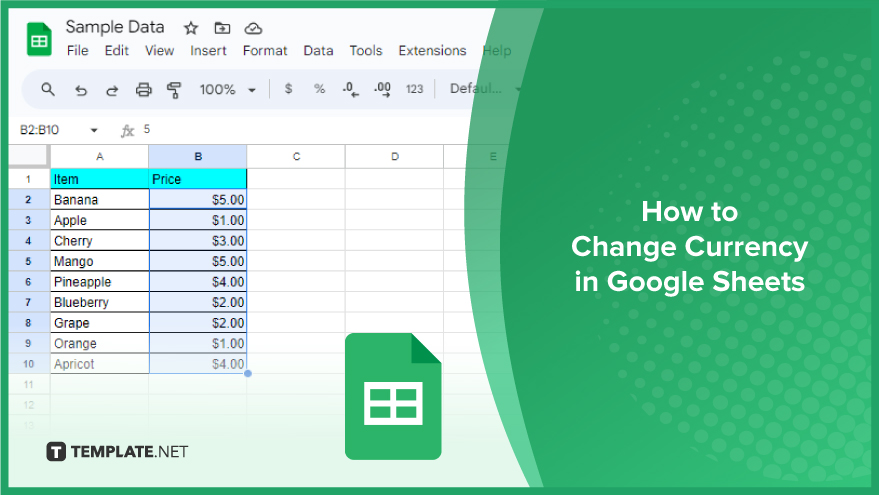Click the Pineapple cell

pos(100,282)
